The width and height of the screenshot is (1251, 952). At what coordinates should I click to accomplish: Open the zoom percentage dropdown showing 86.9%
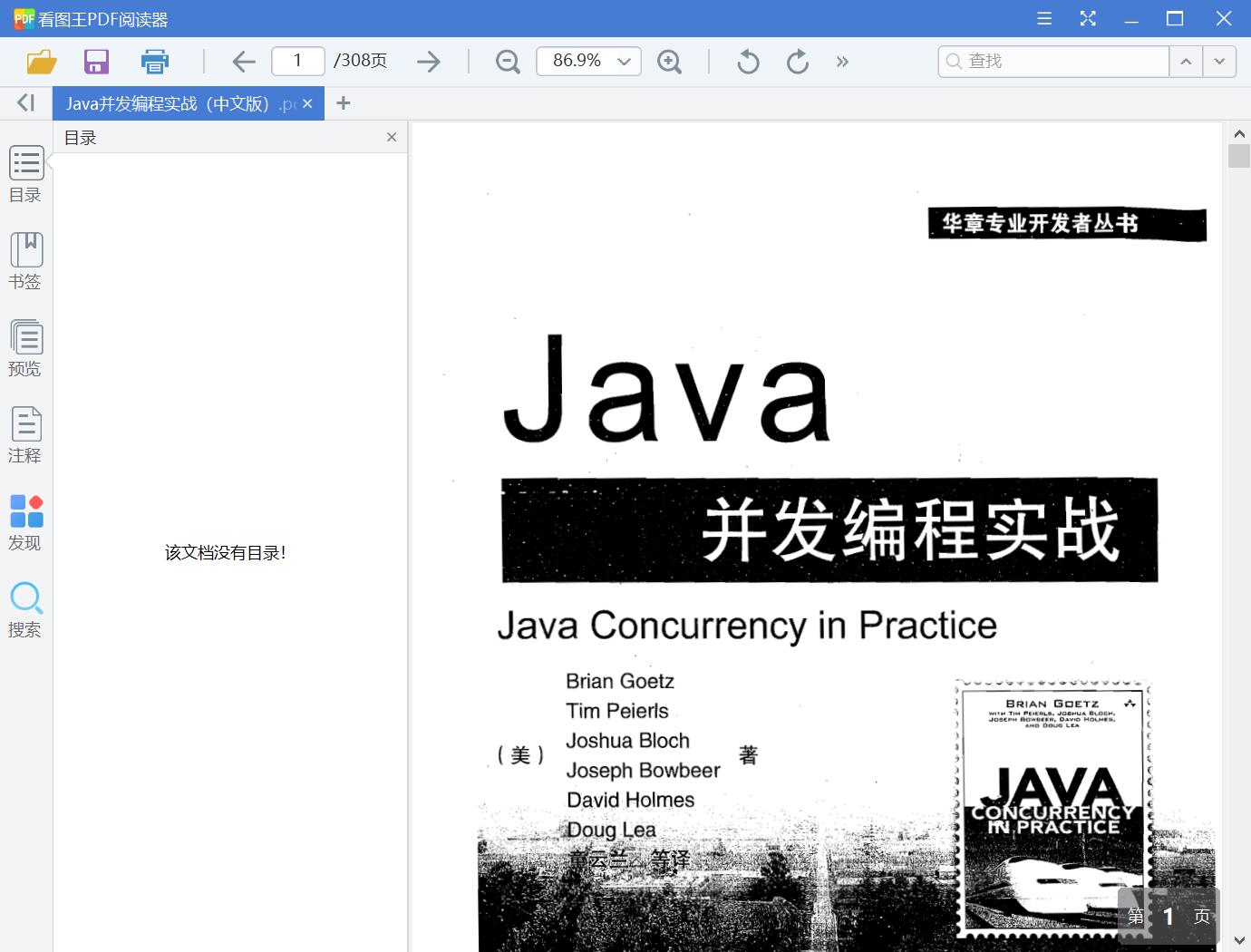tap(588, 61)
